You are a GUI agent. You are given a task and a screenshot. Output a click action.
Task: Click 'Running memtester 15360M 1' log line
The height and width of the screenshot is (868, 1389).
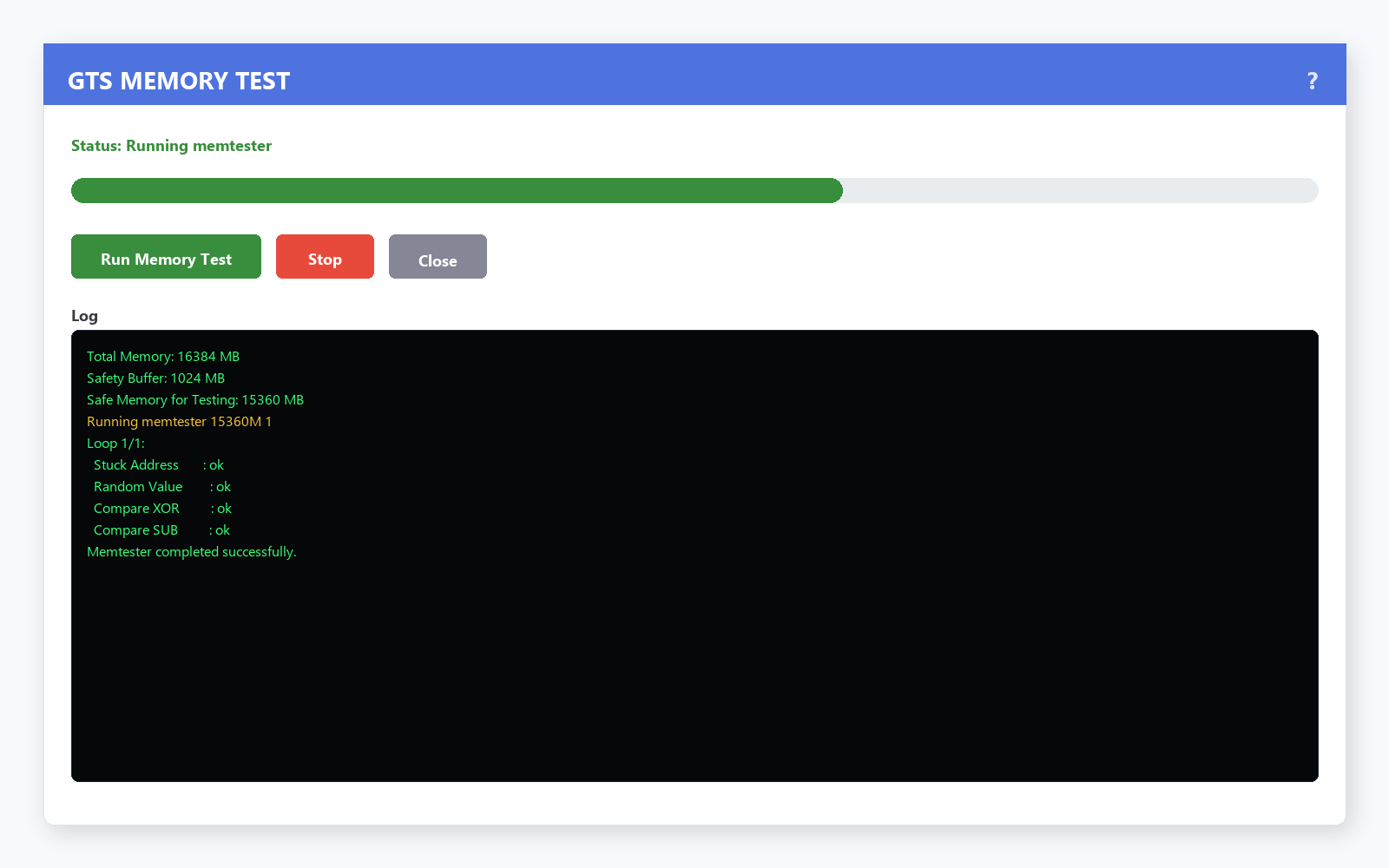click(179, 422)
